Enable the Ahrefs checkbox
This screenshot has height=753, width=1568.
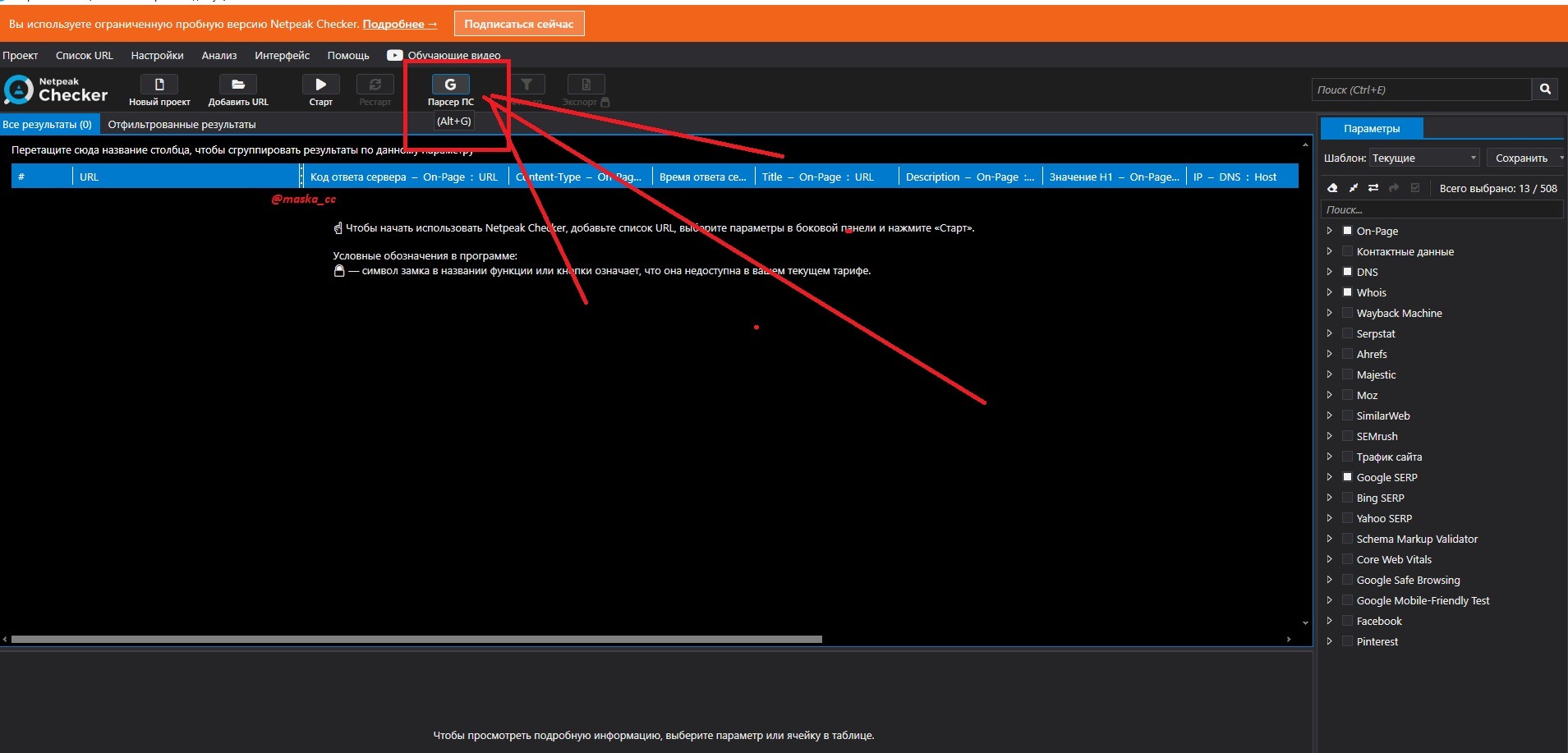point(1347,354)
